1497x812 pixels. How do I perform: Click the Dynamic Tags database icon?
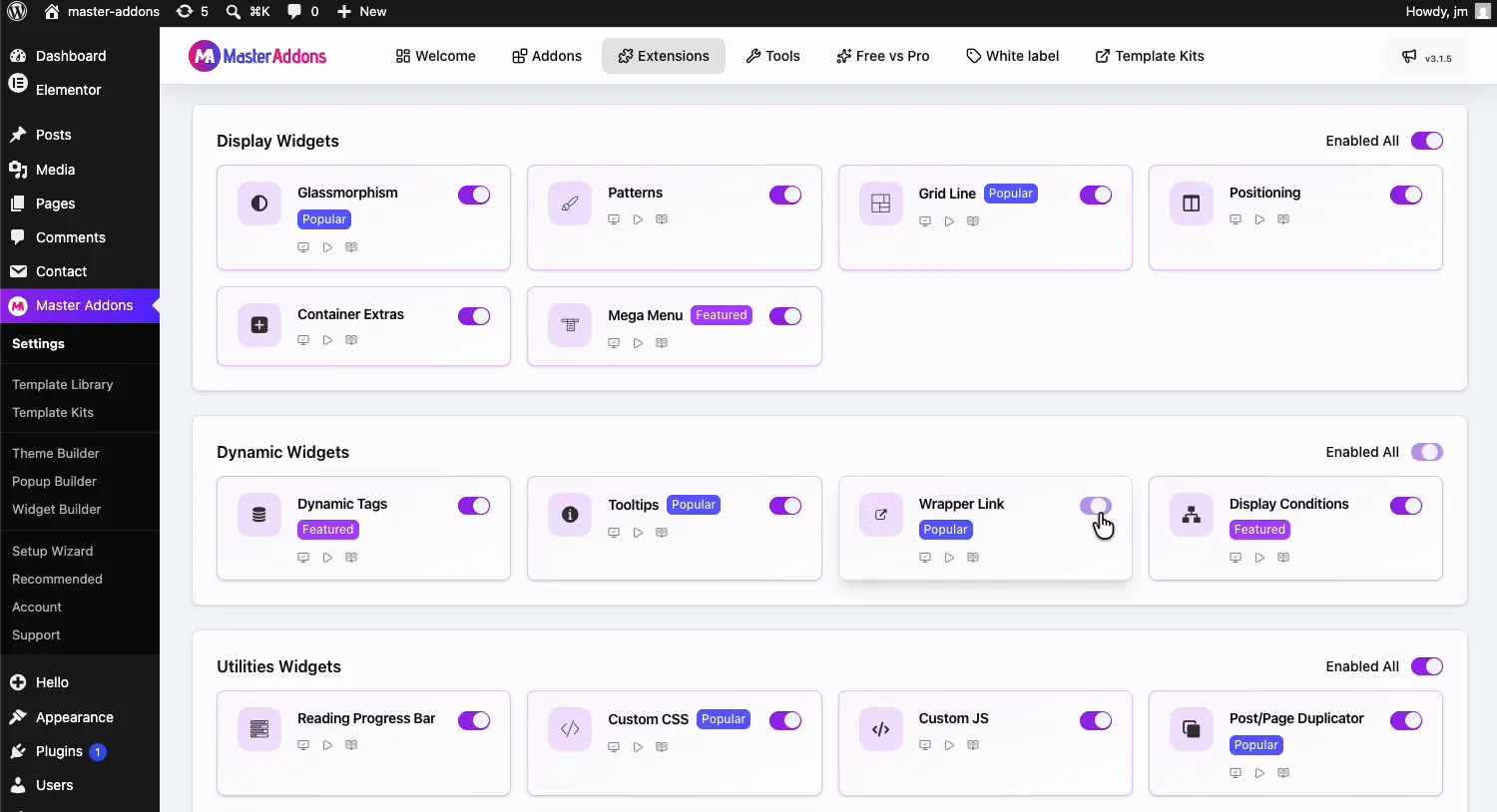tap(259, 515)
